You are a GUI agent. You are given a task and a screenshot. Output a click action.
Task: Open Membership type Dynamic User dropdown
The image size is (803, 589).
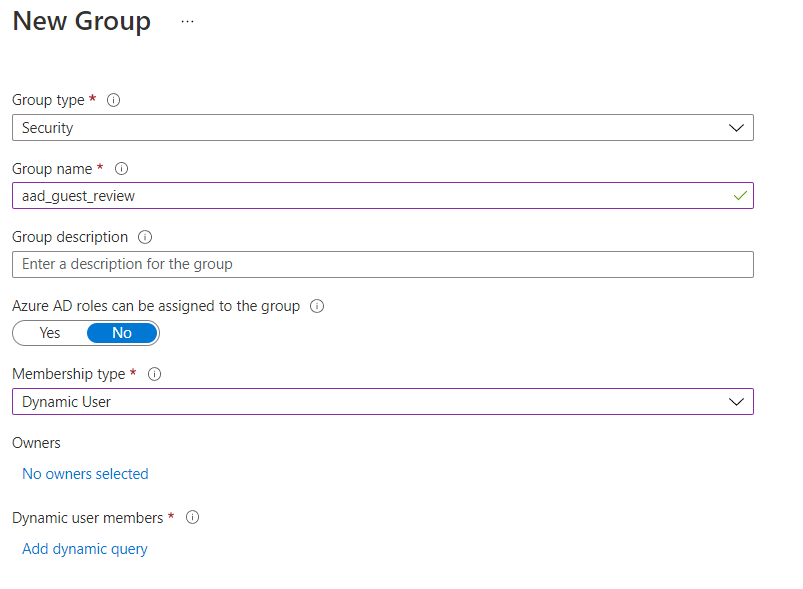[x=382, y=401]
